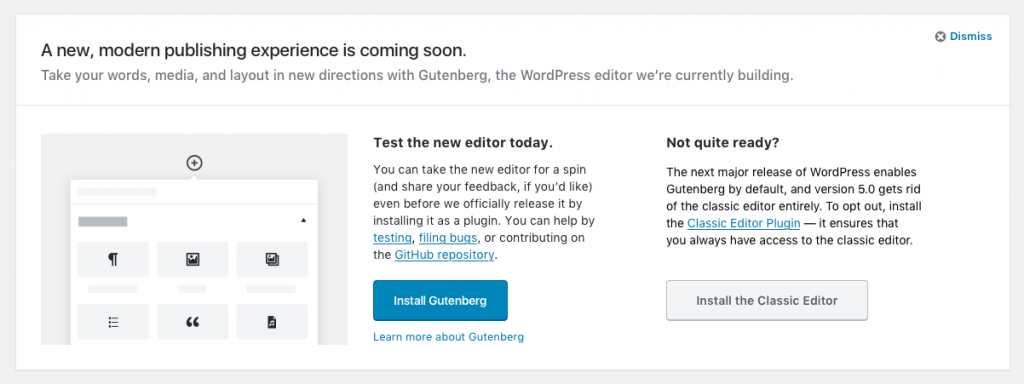Click the plus add-block icon
The width and height of the screenshot is (1024, 384).
pos(194,163)
